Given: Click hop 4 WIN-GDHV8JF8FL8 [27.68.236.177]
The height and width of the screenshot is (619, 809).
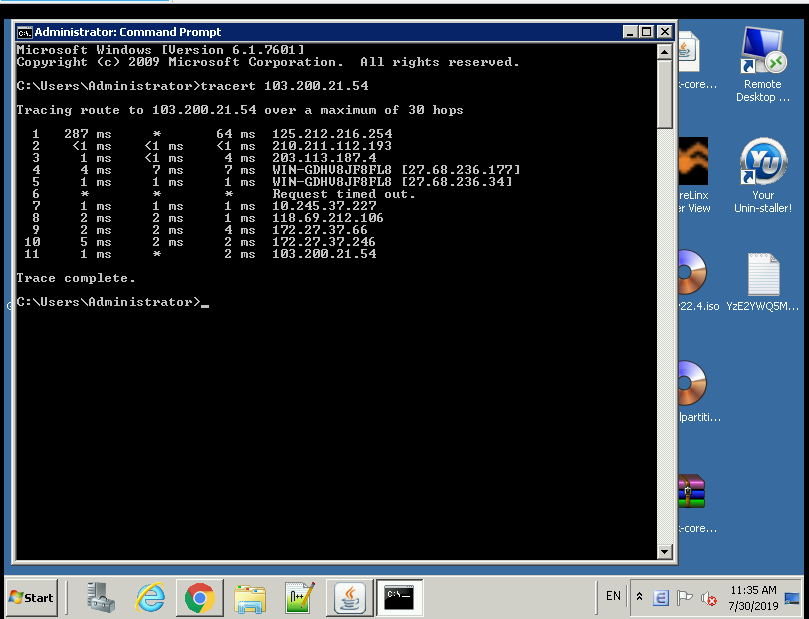Looking at the screenshot, I should [x=396, y=170].
